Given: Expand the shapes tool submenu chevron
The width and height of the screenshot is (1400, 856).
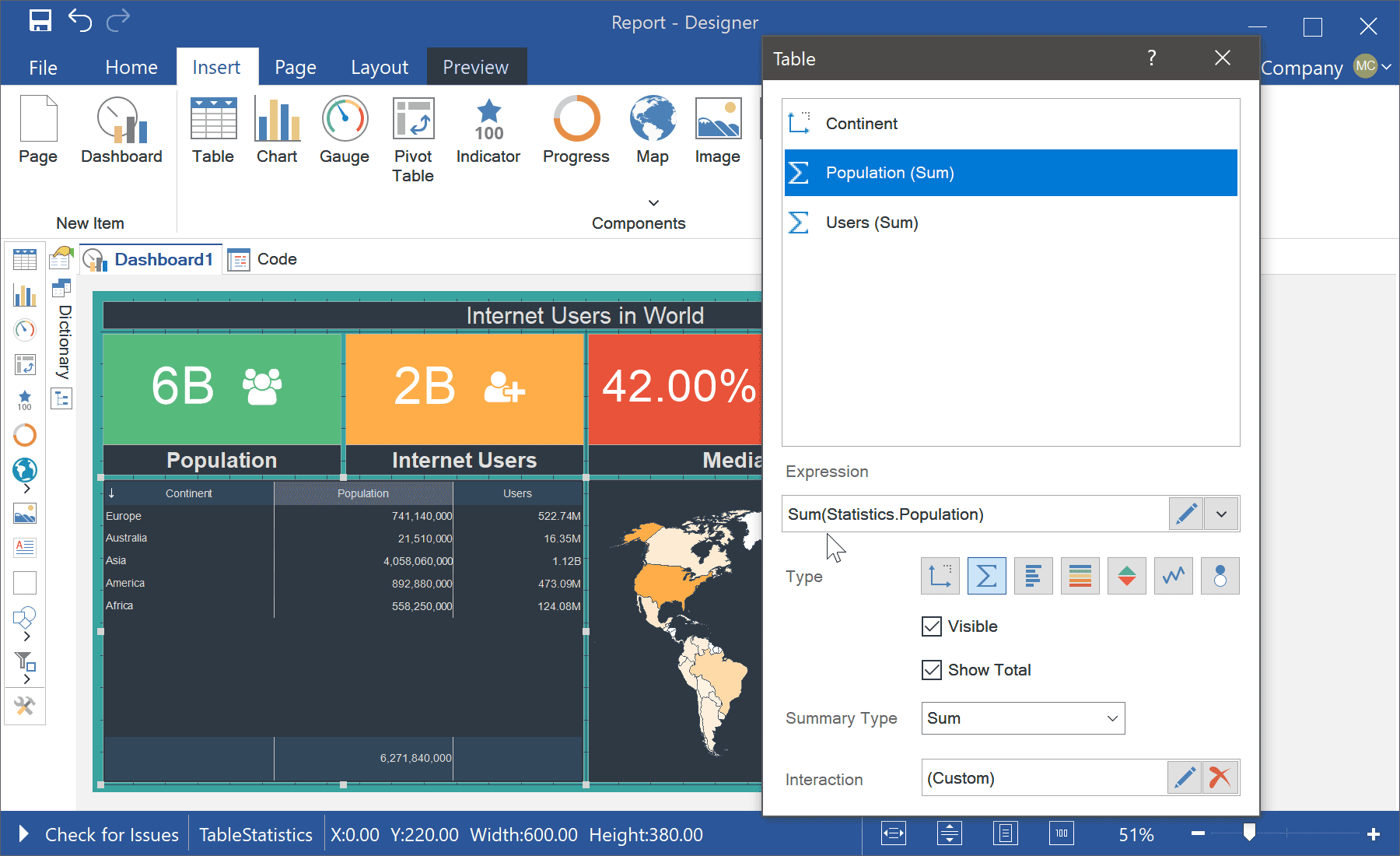Looking at the screenshot, I should (x=27, y=637).
